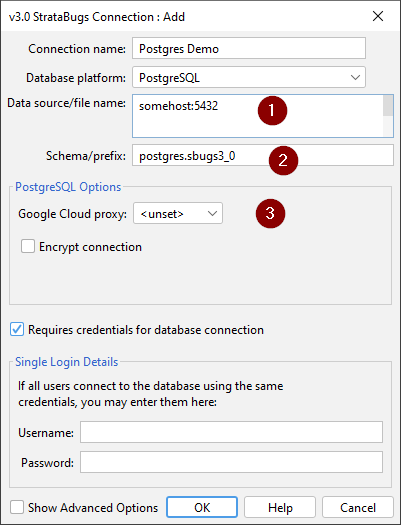Select the 'Data source/file name:' label
The image size is (401, 525).
point(67,103)
